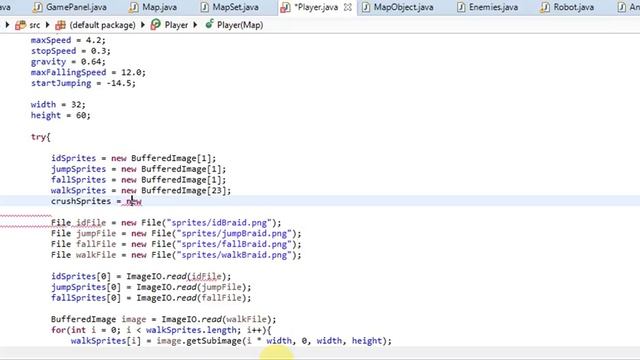This screenshot has height=360, width=640.
Task: Select the Player breadcrumb label
Action: (176, 25)
